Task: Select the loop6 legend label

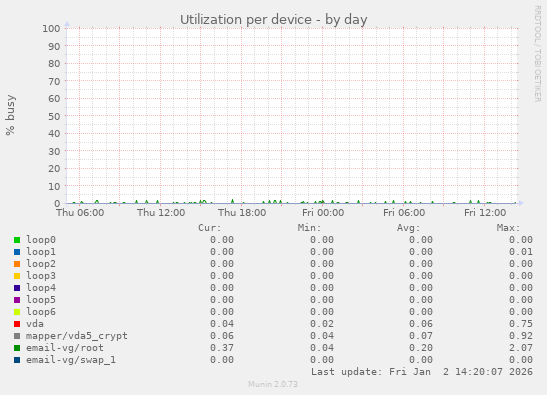Action: (x=41, y=312)
